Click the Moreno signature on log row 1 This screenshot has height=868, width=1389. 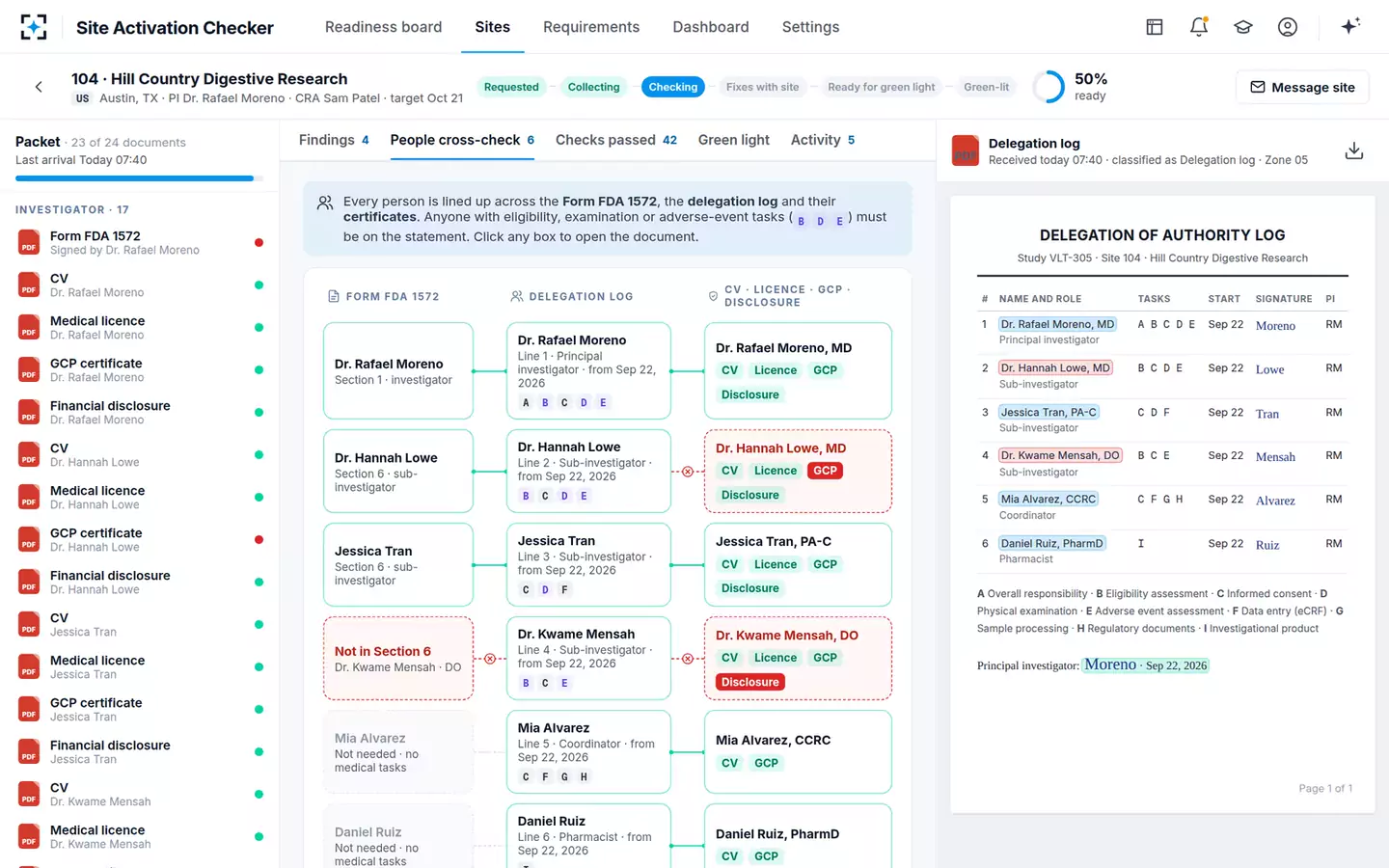click(x=1275, y=326)
